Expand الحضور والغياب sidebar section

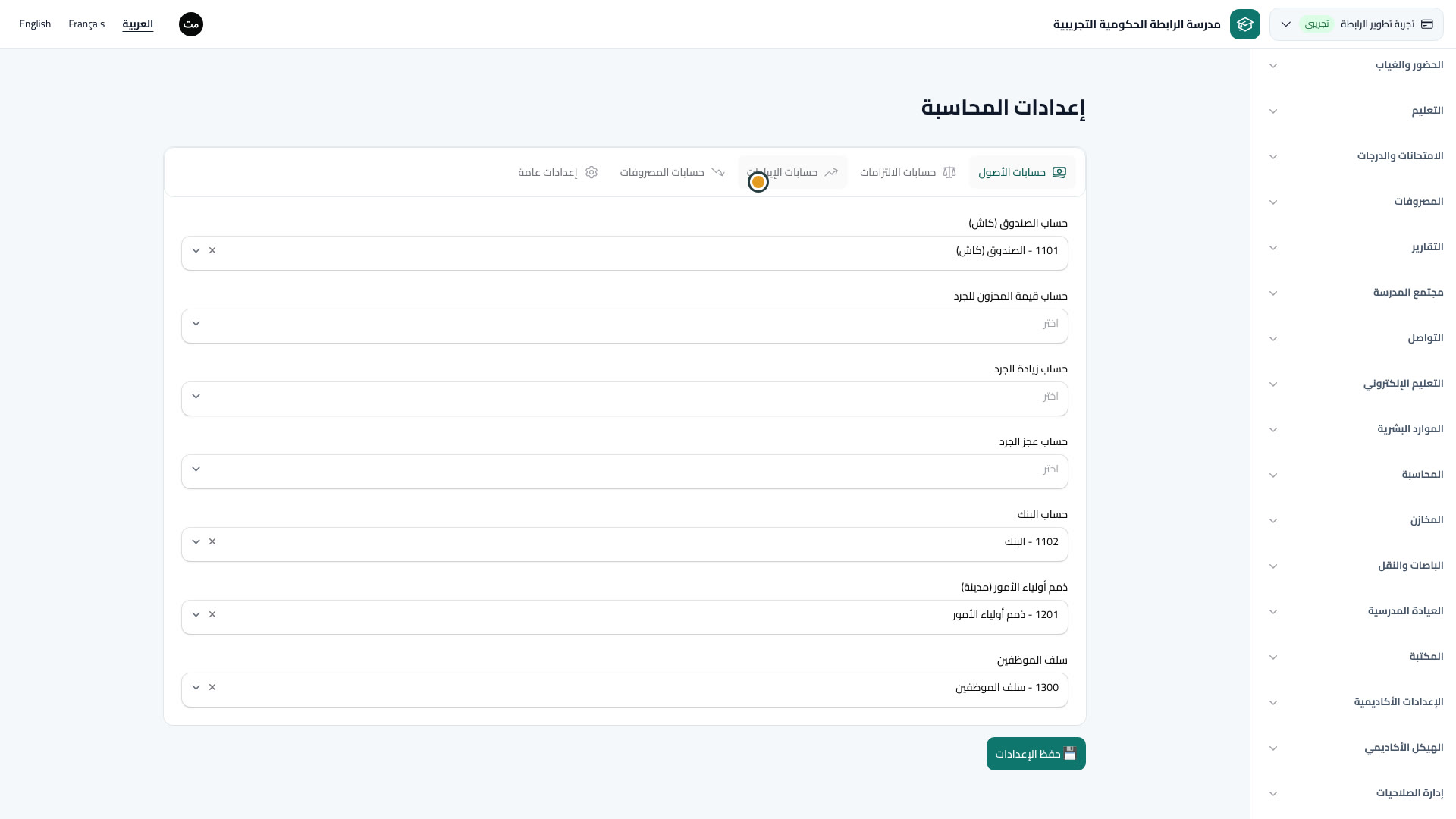click(x=1356, y=65)
